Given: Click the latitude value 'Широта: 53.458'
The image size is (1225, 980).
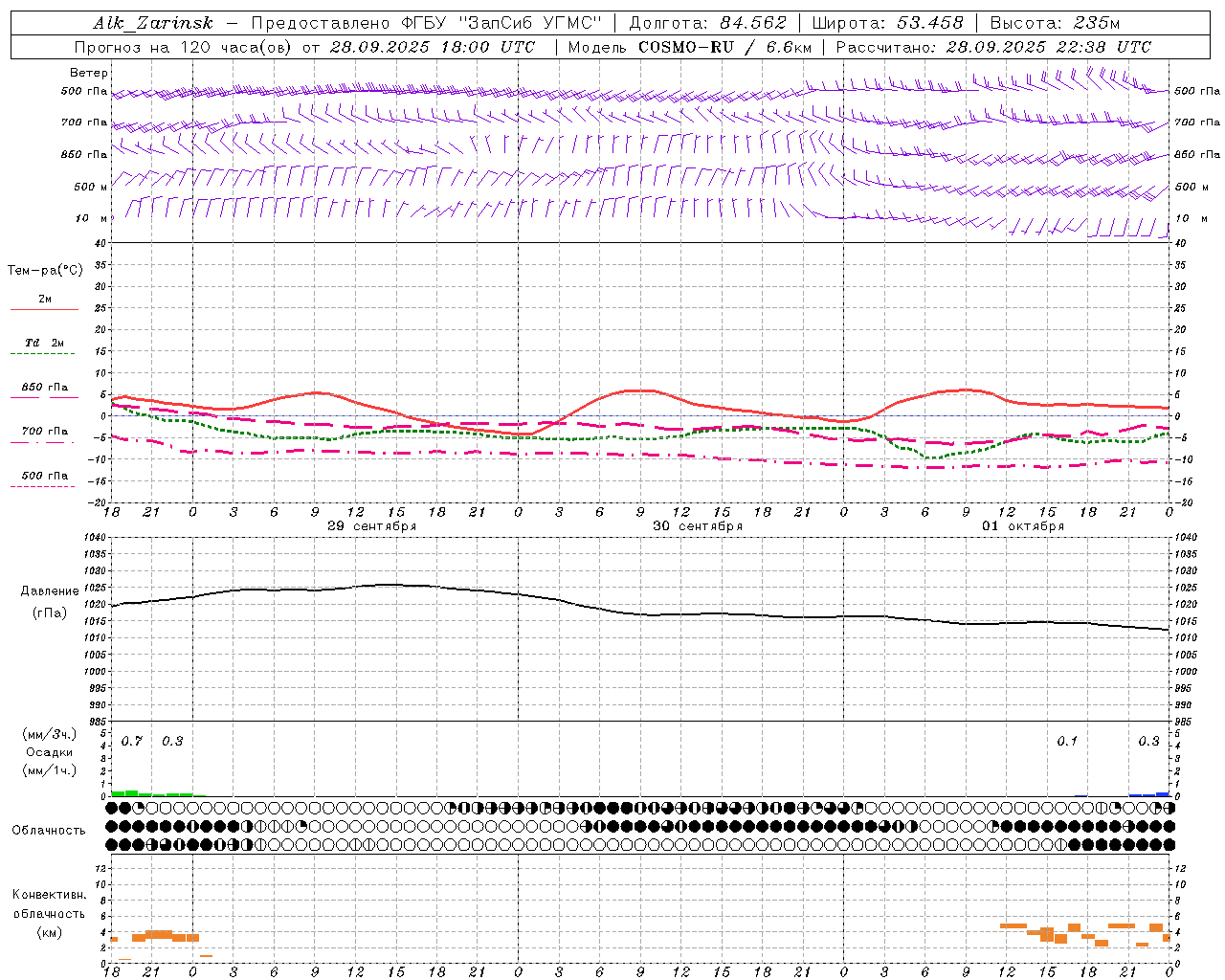Looking at the screenshot, I should pos(887,24).
